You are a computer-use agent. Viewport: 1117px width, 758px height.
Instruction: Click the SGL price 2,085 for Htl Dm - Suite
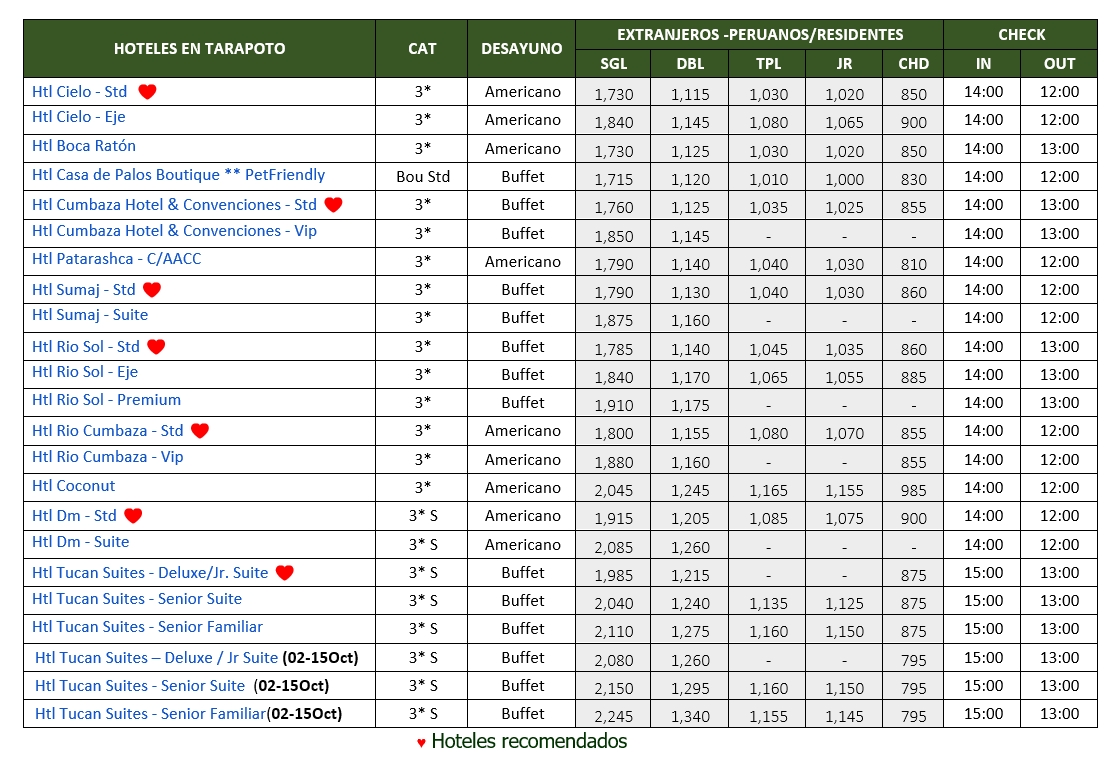[614, 547]
